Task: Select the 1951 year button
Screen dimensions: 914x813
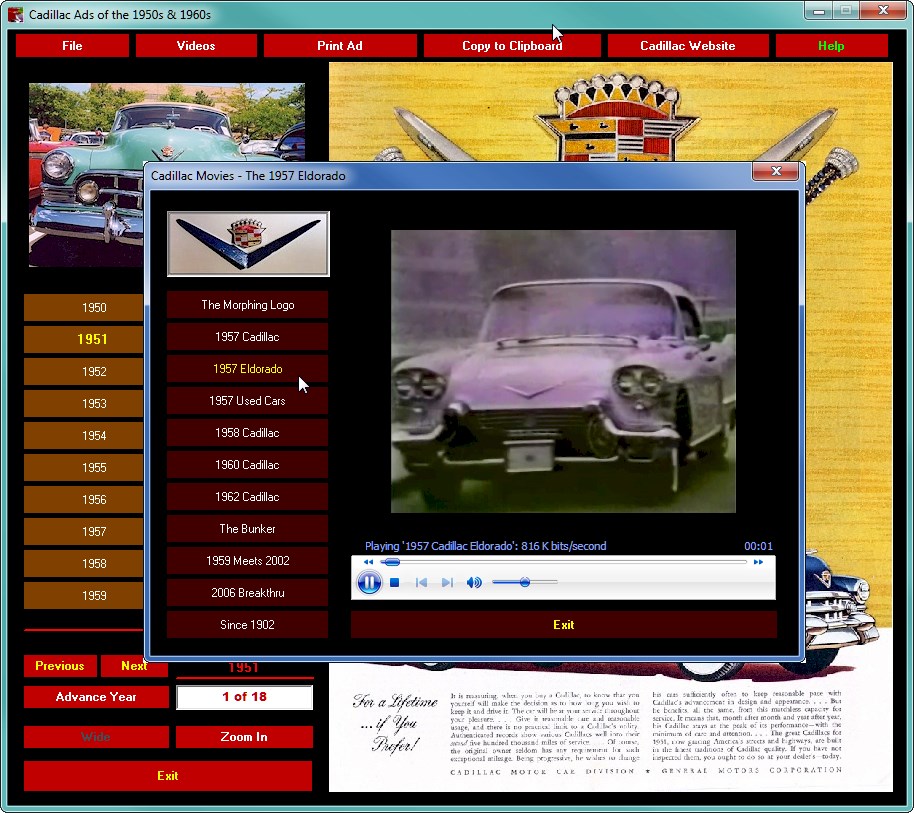Action: 83,339
